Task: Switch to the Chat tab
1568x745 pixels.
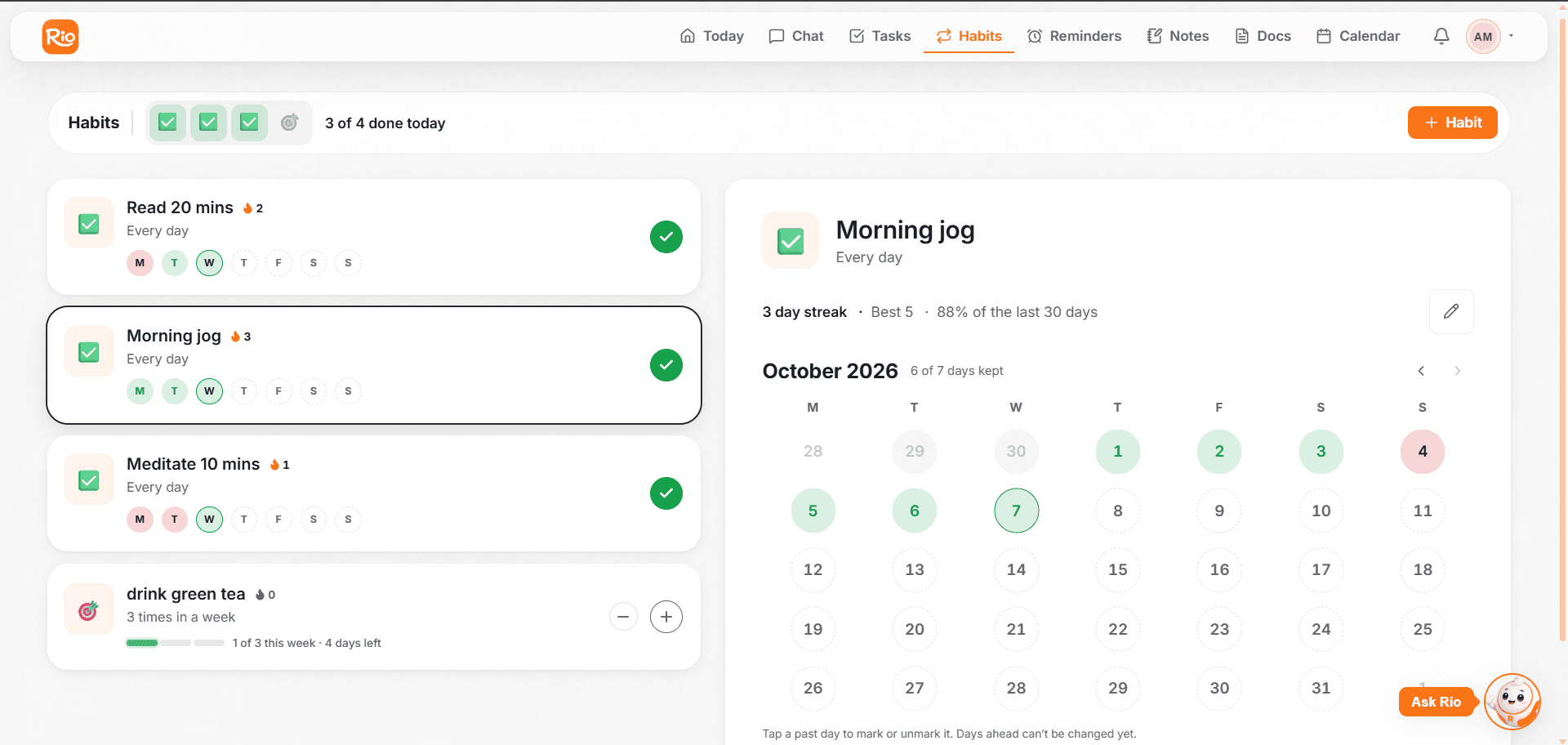Action: 796,36
